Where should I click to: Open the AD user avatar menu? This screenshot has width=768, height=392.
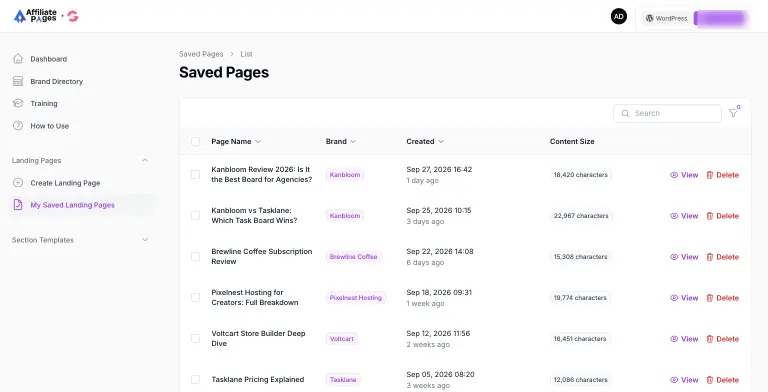pyautogui.click(x=619, y=16)
